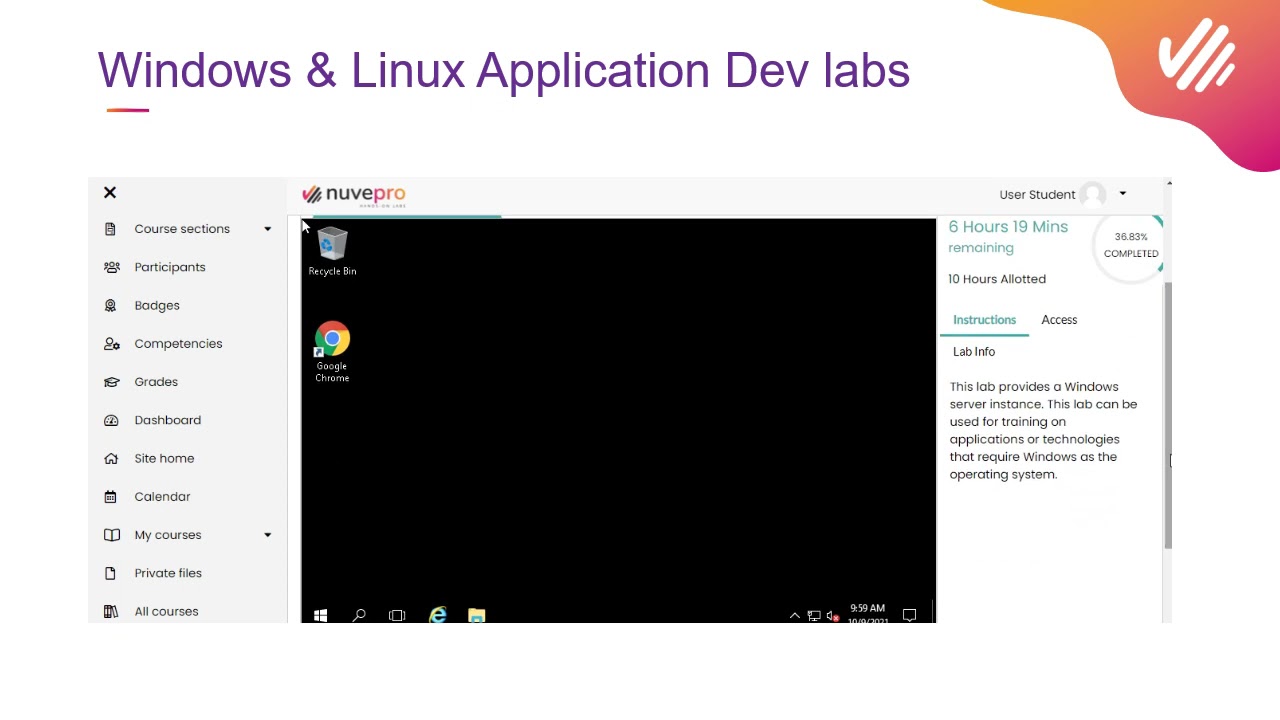Launch Internet Explorer from the taskbar

(437, 615)
